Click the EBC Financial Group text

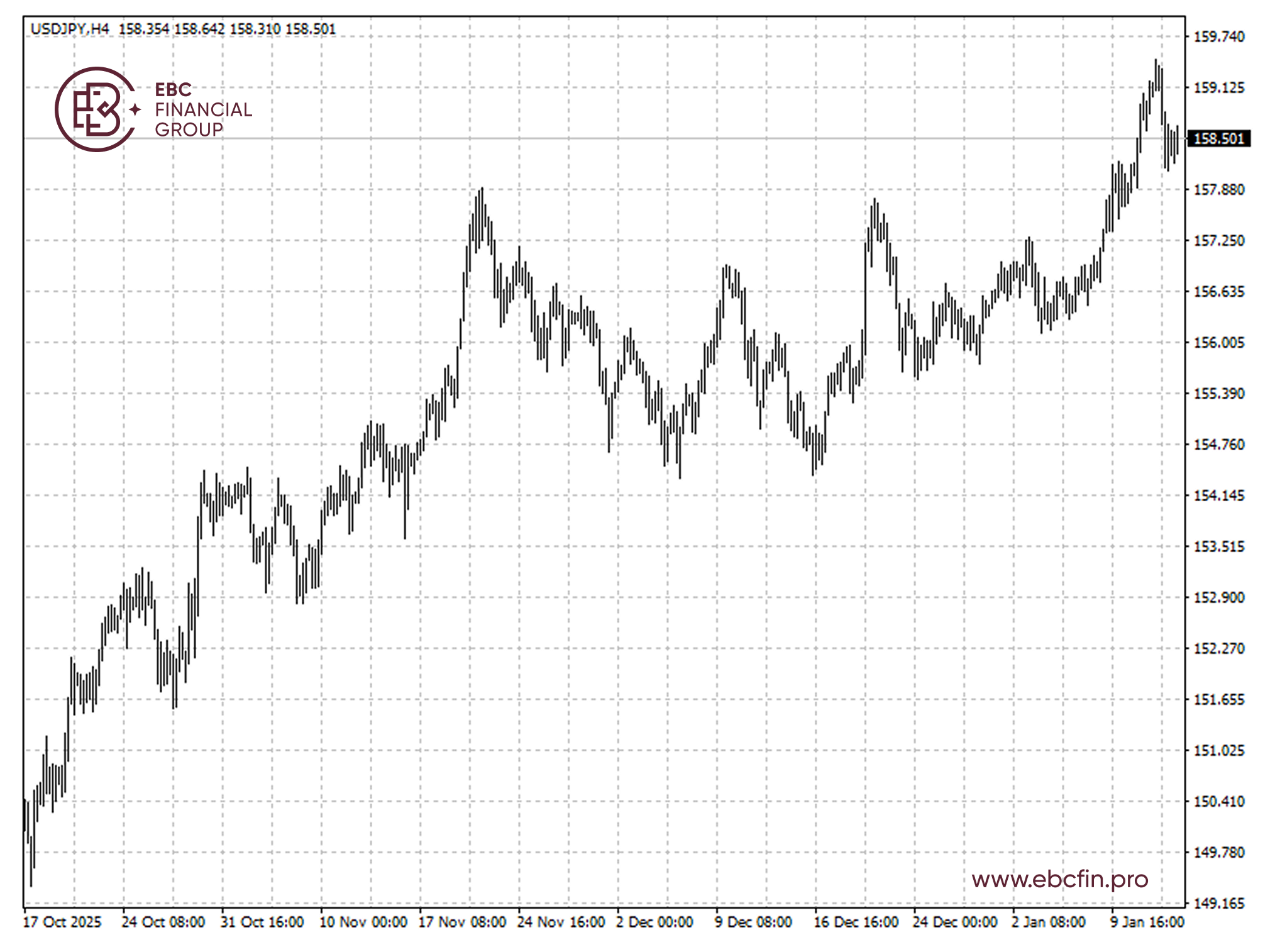click(202, 109)
